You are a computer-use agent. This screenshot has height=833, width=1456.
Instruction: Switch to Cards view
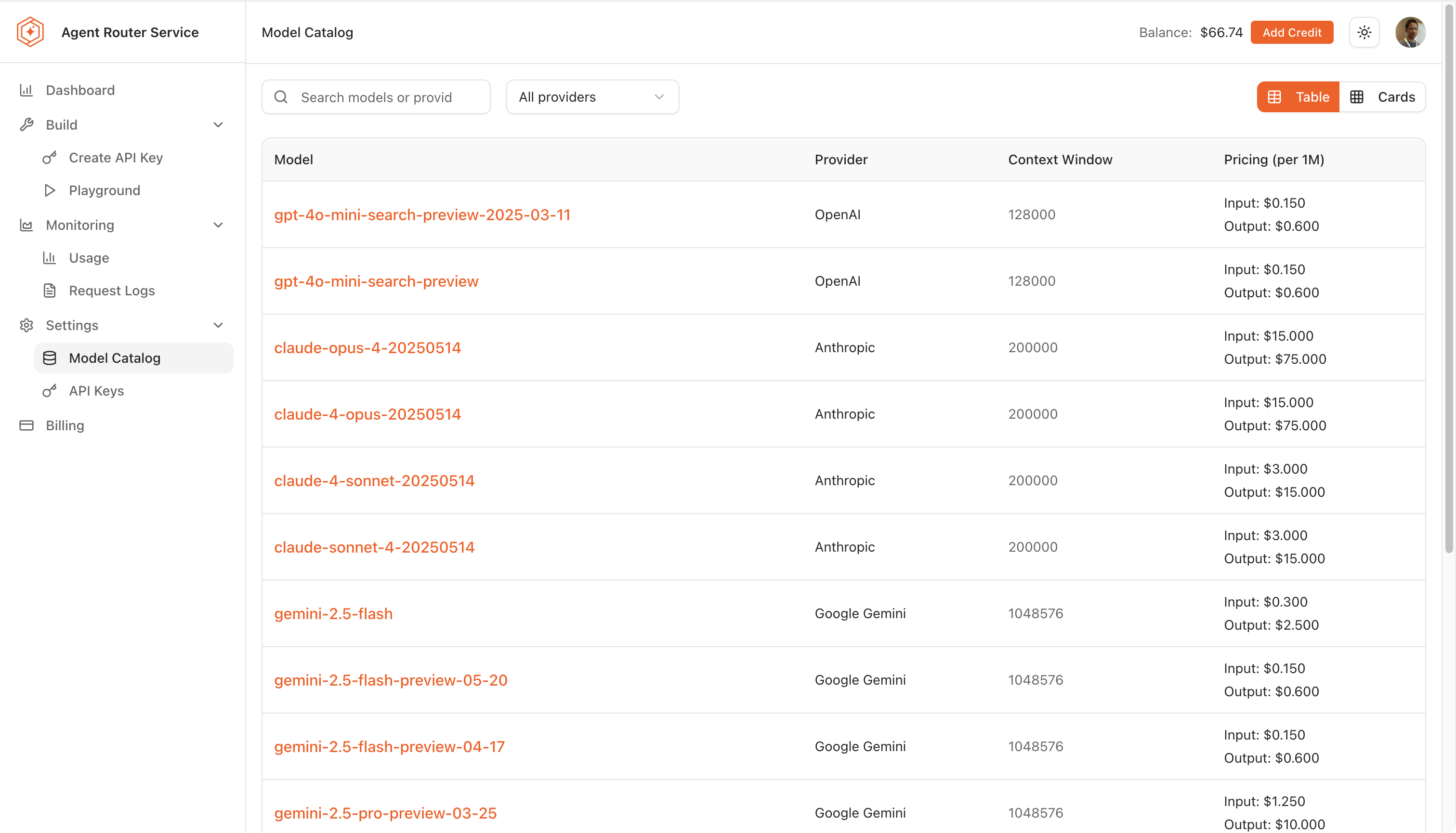click(x=1382, y=97)
